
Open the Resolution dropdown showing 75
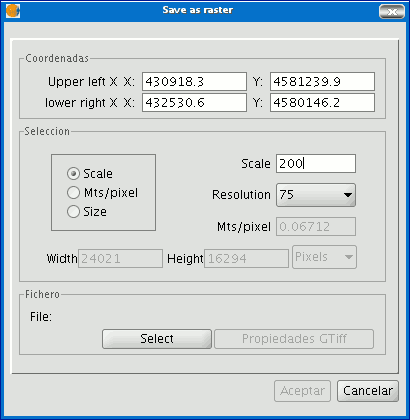tap(316, 195)
